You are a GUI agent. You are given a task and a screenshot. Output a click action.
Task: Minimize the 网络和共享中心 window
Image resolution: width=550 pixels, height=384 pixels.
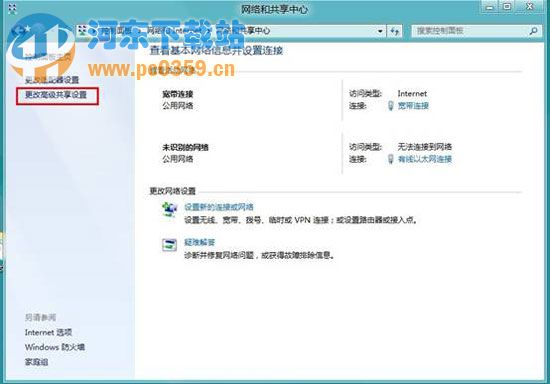click(x=490, y=7)
